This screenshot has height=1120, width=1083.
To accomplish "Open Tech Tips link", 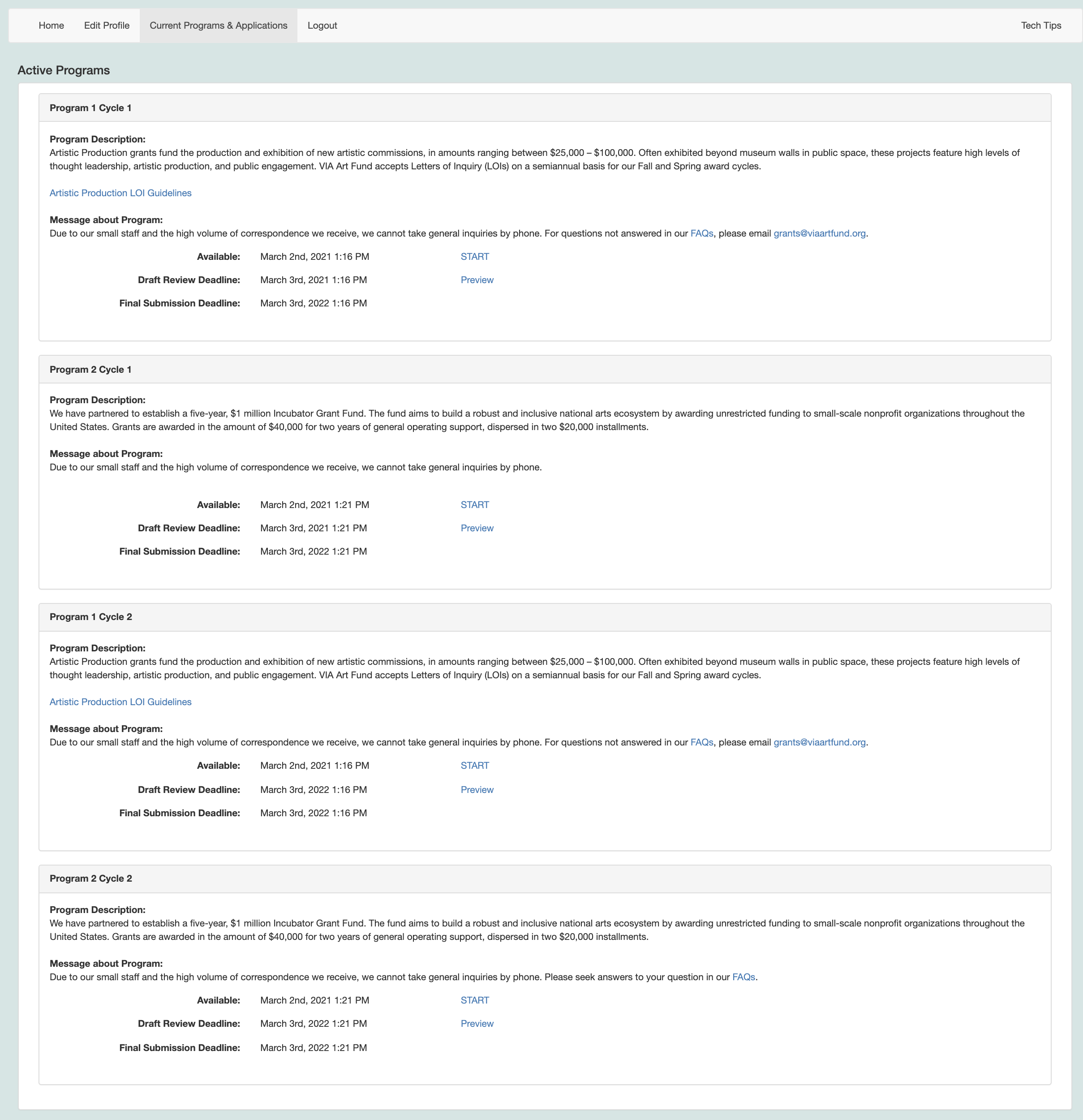I will coord(1041,26).
